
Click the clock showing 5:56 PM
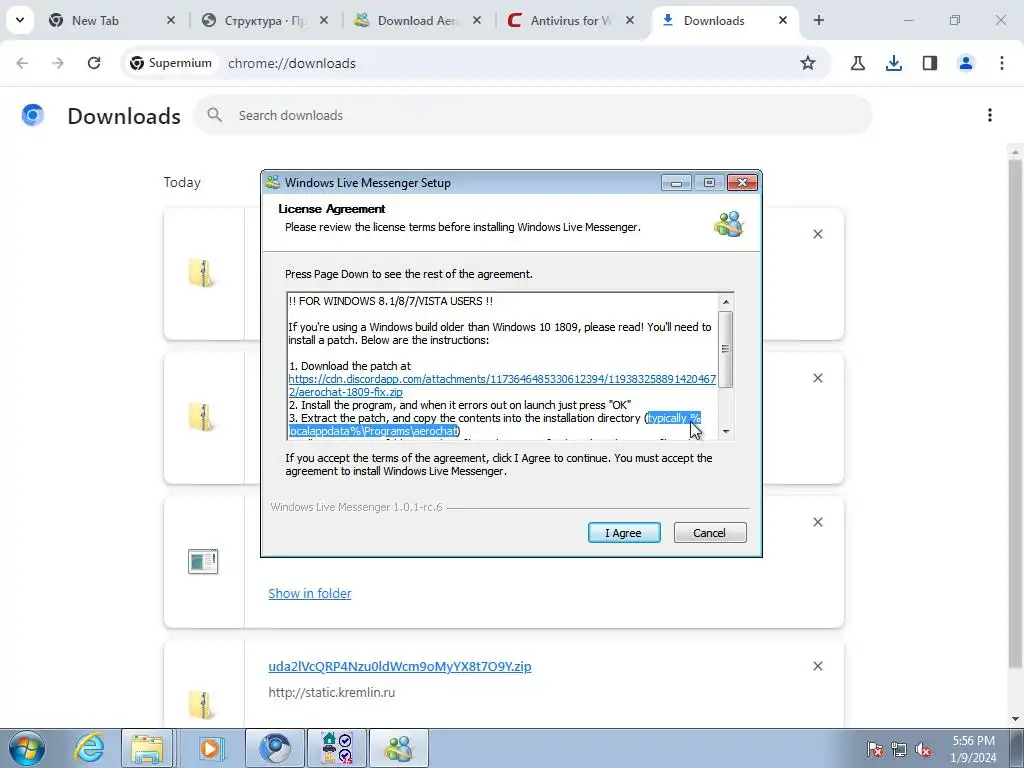[973, 749]
